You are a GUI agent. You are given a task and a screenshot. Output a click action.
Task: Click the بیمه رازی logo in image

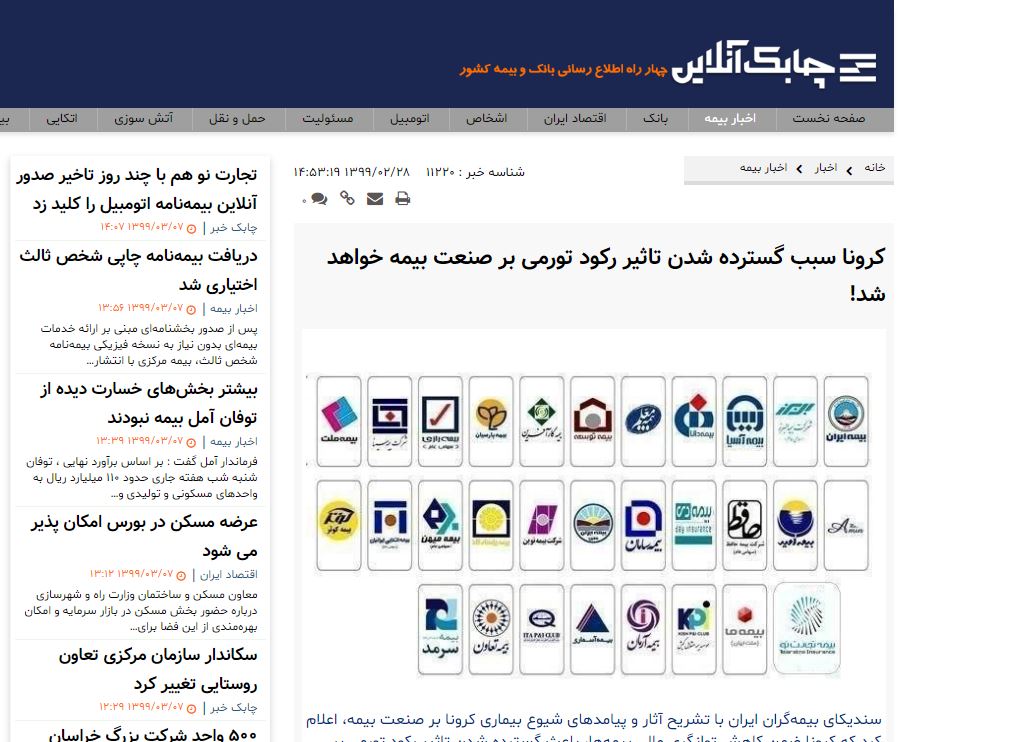pyautogui.click(x=440, y=421)
